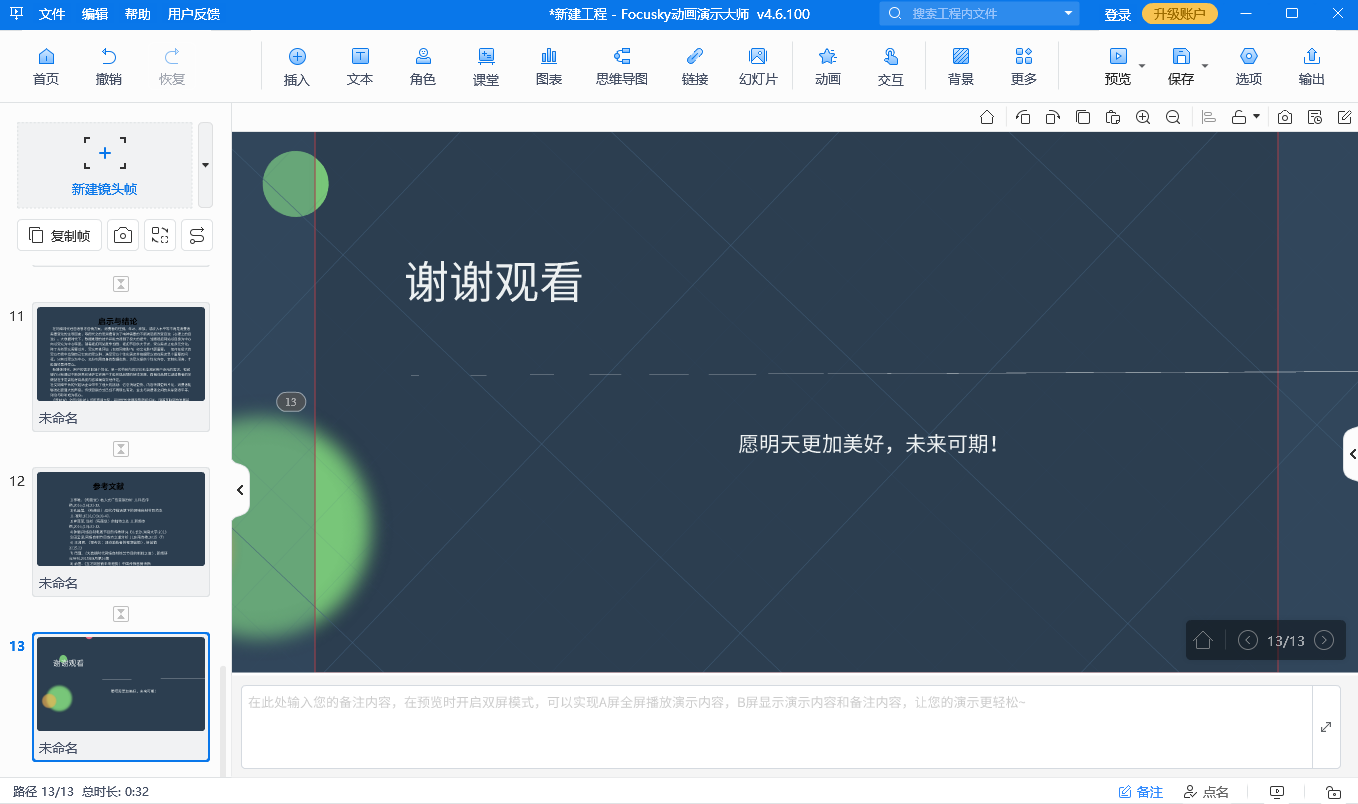Screen dimensions: 1358x804
Task: Start 预览 preview
Action: (1118, 67)
